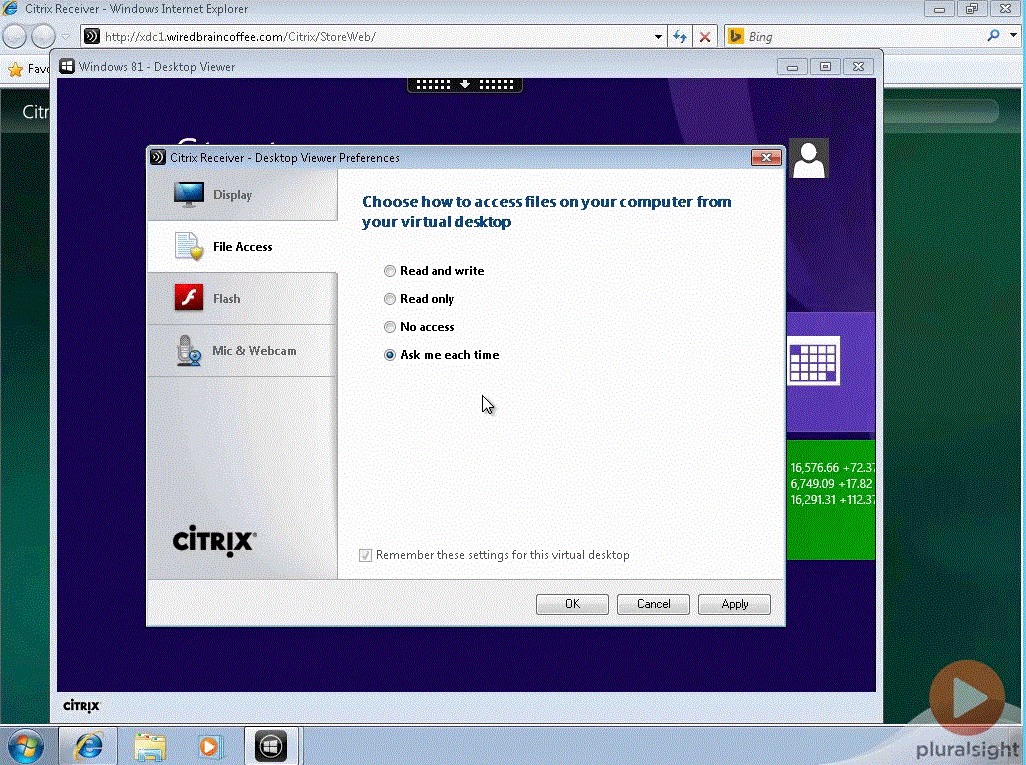The width and height of the screenshot is (1026, 765).
Task: Open the Mic & Webcam tab
Action: click(242, 351)
